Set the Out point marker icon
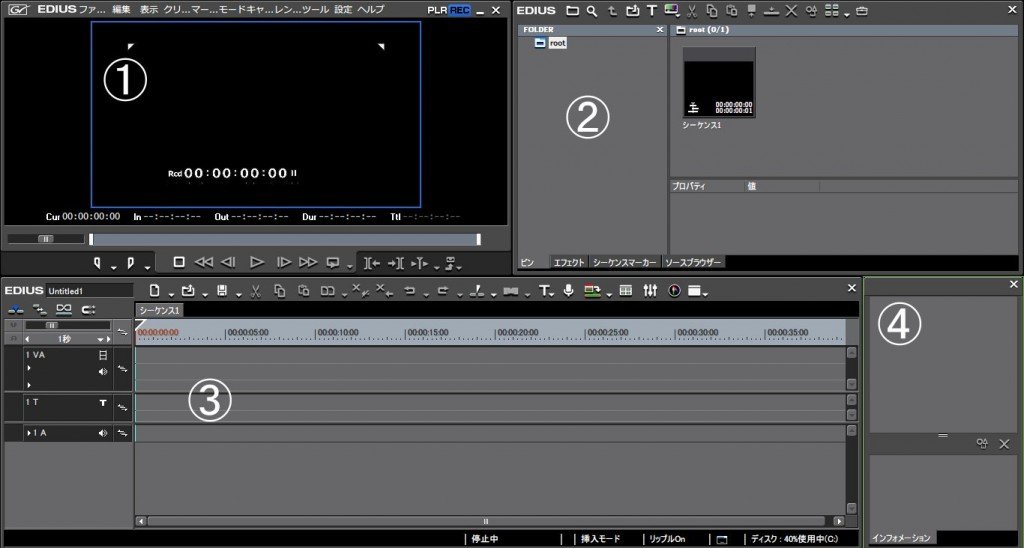 pos(130,263)
